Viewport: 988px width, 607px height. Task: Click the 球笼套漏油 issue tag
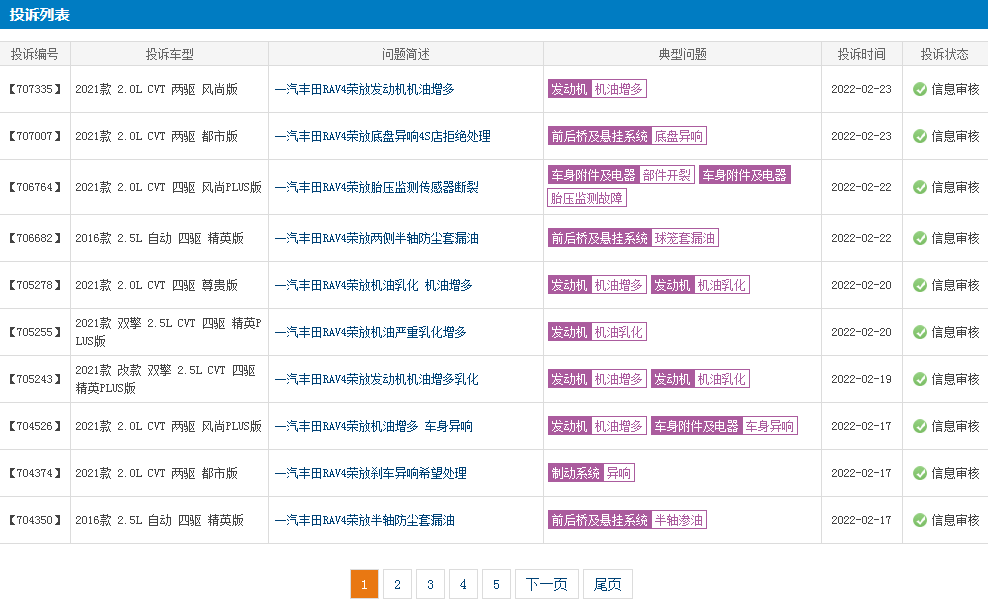(685, 238)
